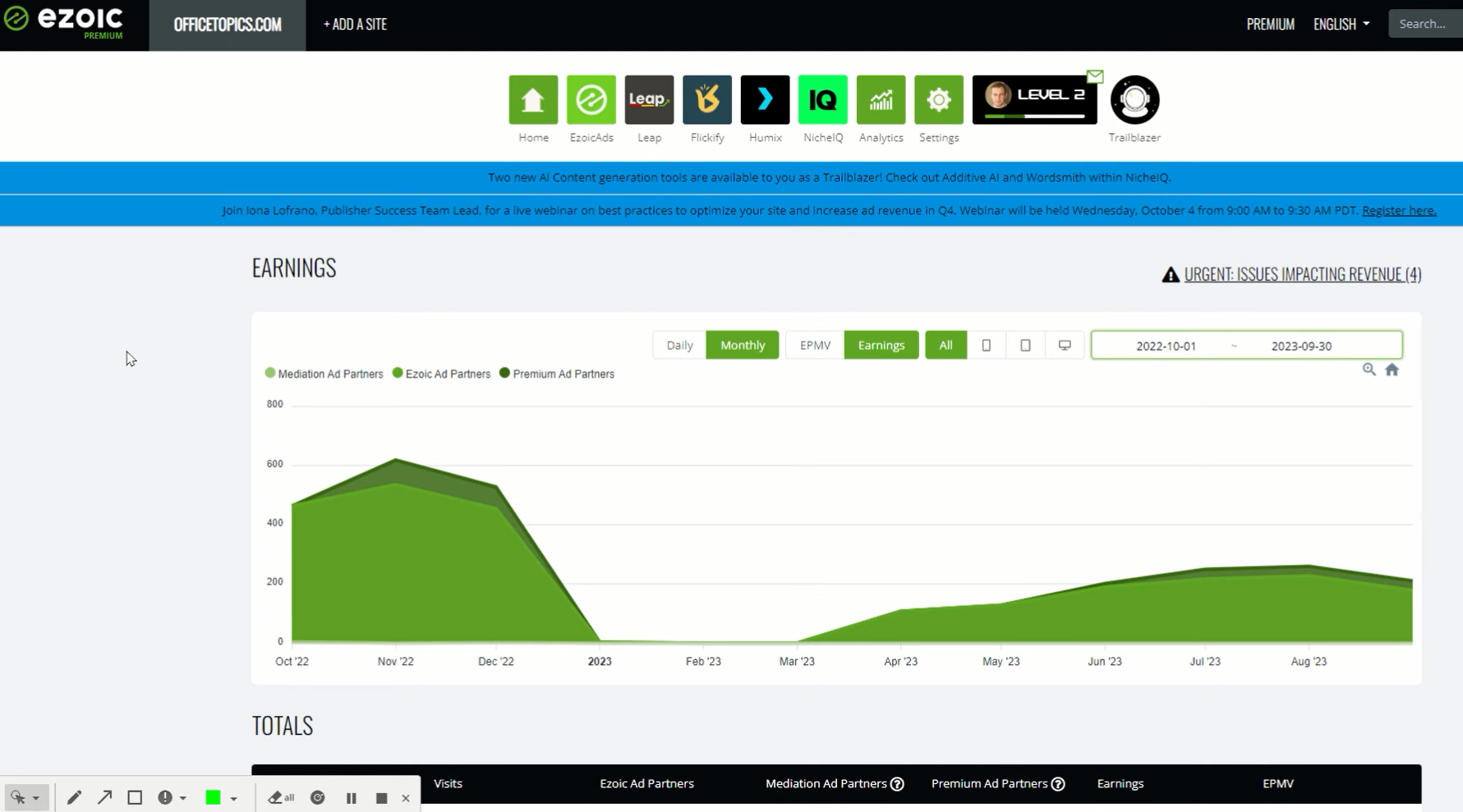
Task: Open the Home dashboard icon
Action: point(533,100)
